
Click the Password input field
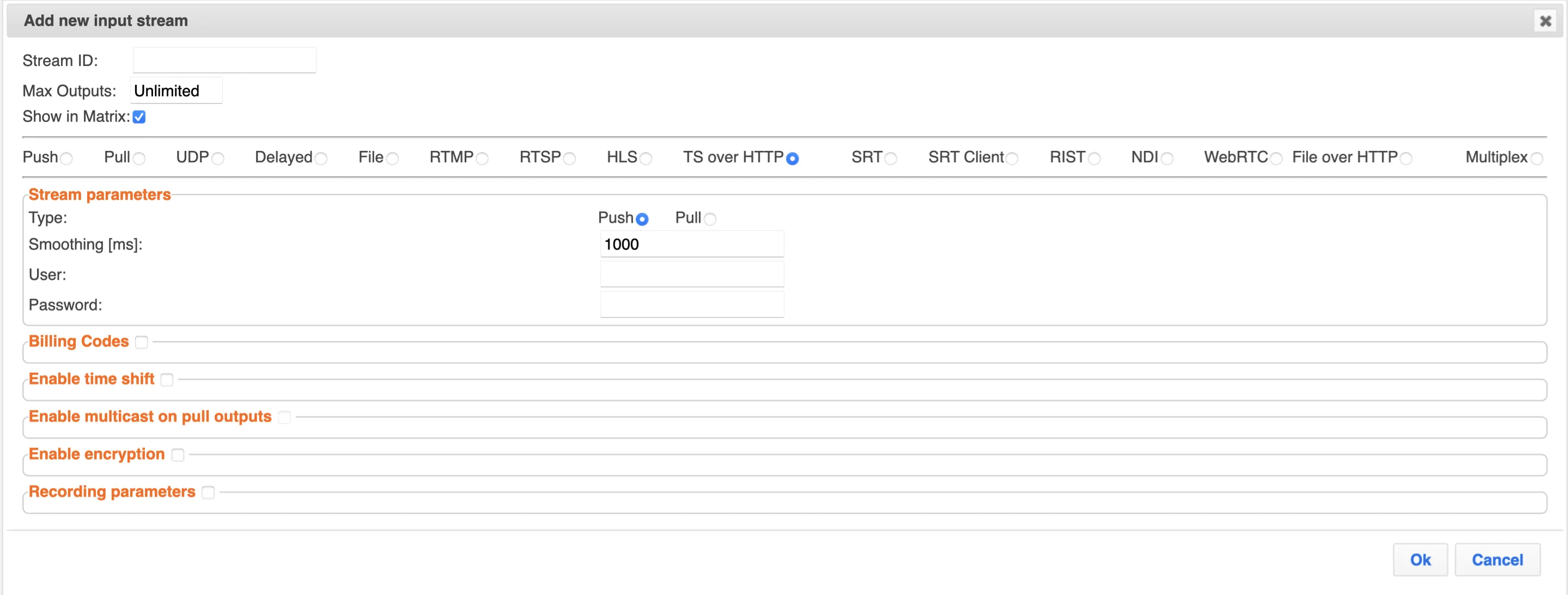[x=691, y=305]
